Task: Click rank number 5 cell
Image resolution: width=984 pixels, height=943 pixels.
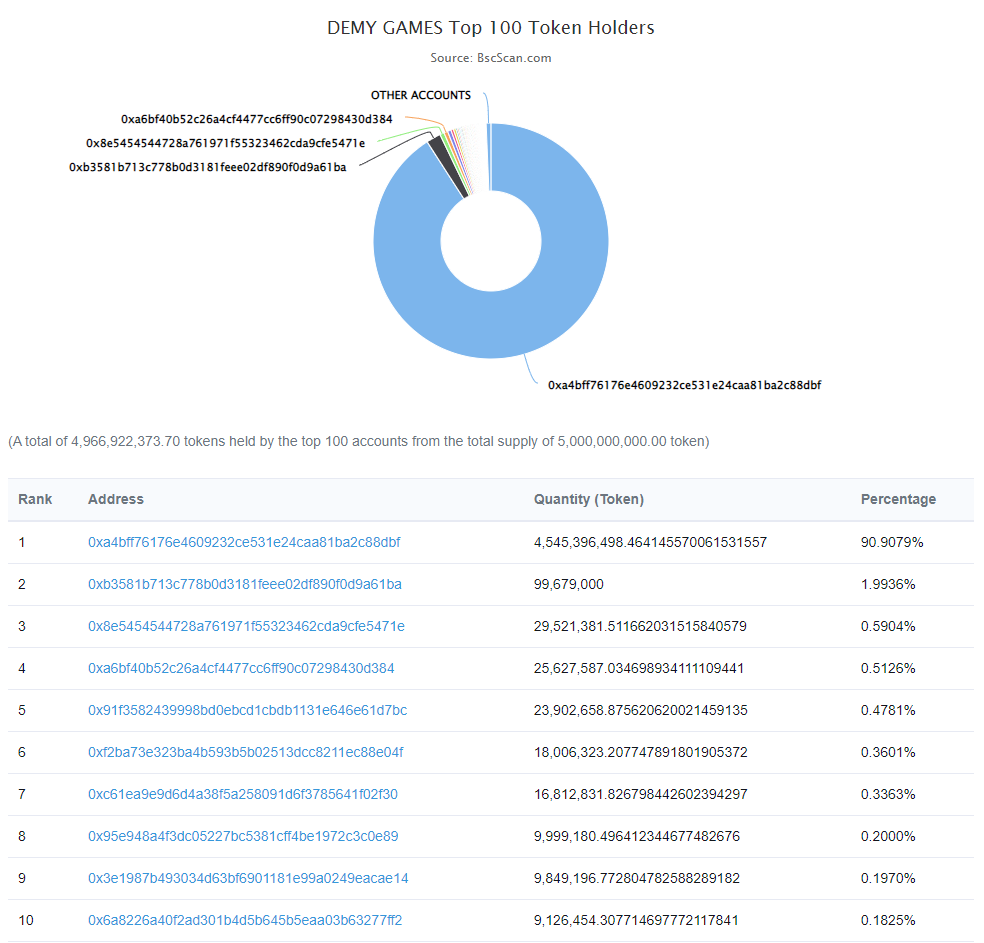Action: point(22,710)
